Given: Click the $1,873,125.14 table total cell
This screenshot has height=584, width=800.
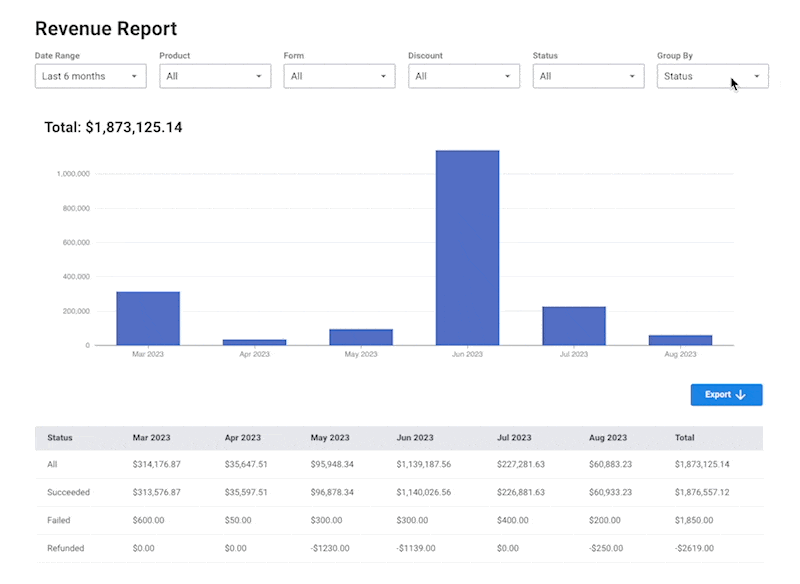Looking at the screenshot, I should coord(702,464).
